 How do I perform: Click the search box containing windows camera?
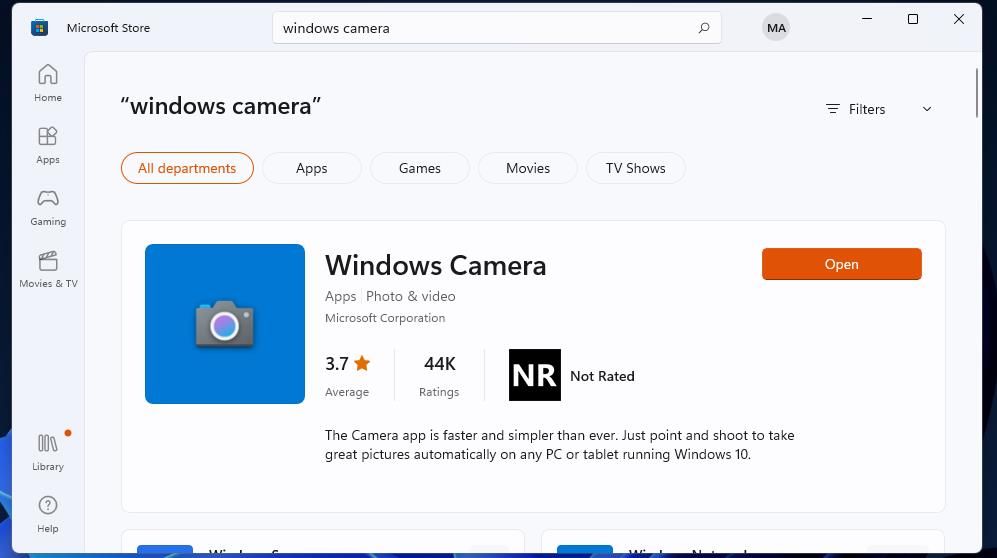pos(497,28)
